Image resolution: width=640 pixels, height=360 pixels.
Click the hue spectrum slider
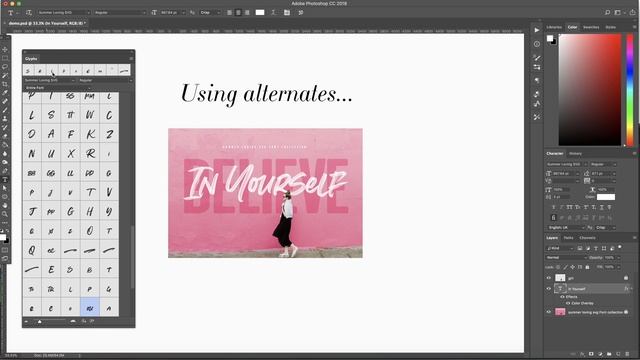(x=630, y=90)
